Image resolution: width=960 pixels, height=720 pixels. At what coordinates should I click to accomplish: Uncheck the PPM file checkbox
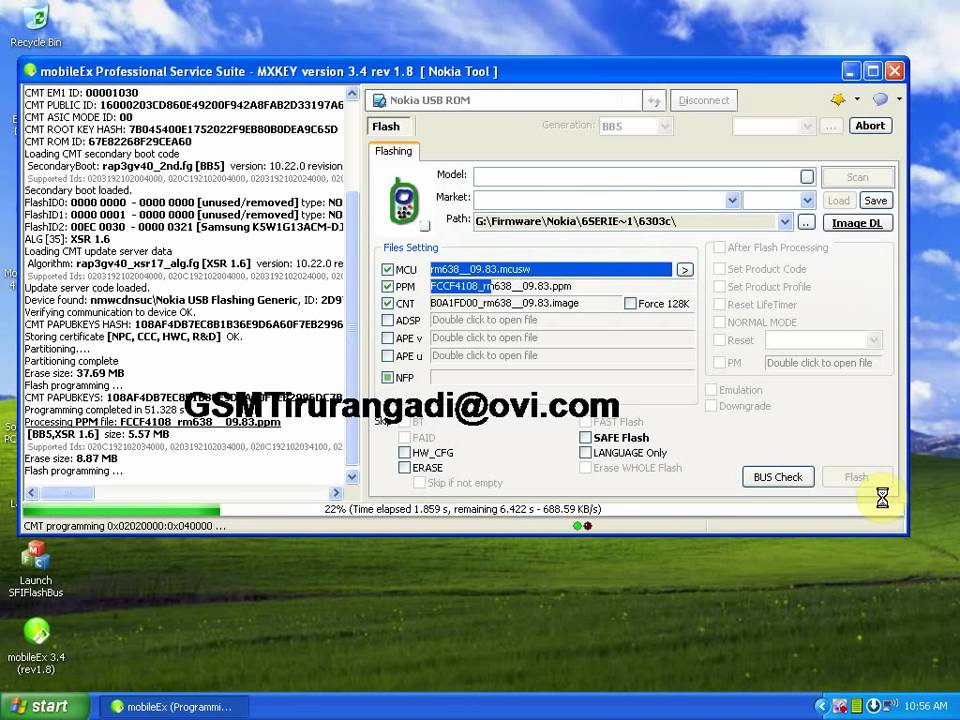coord(388,287)
